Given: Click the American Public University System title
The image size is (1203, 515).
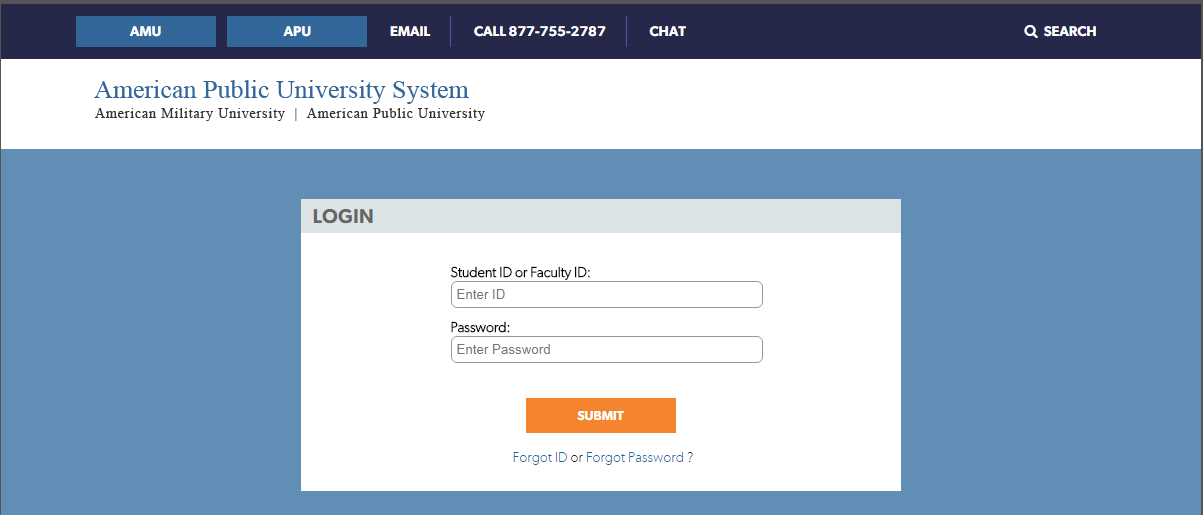Looking at the screenshot, I should pos(281,90).
